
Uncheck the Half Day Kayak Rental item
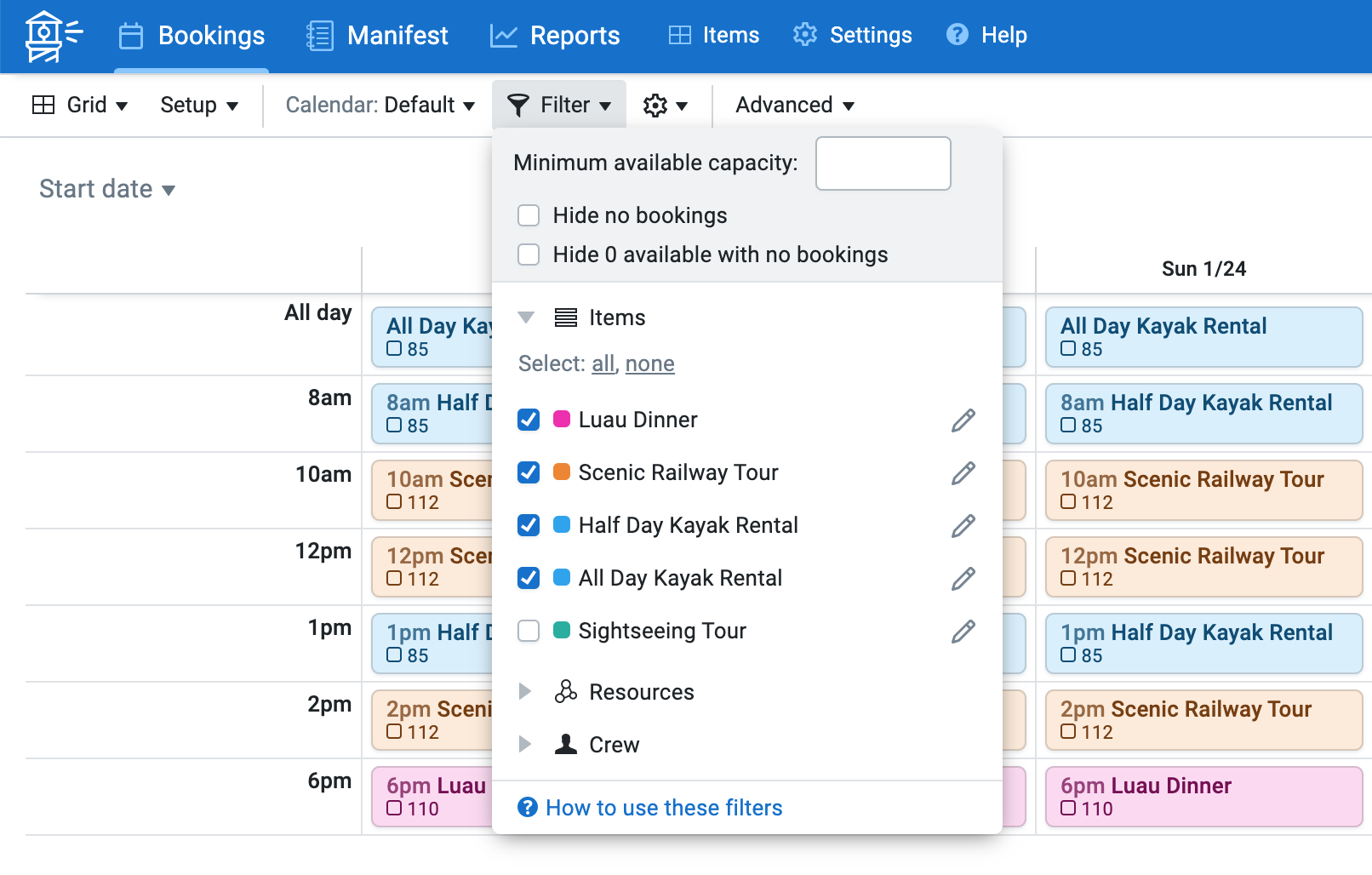coord(529,525)
